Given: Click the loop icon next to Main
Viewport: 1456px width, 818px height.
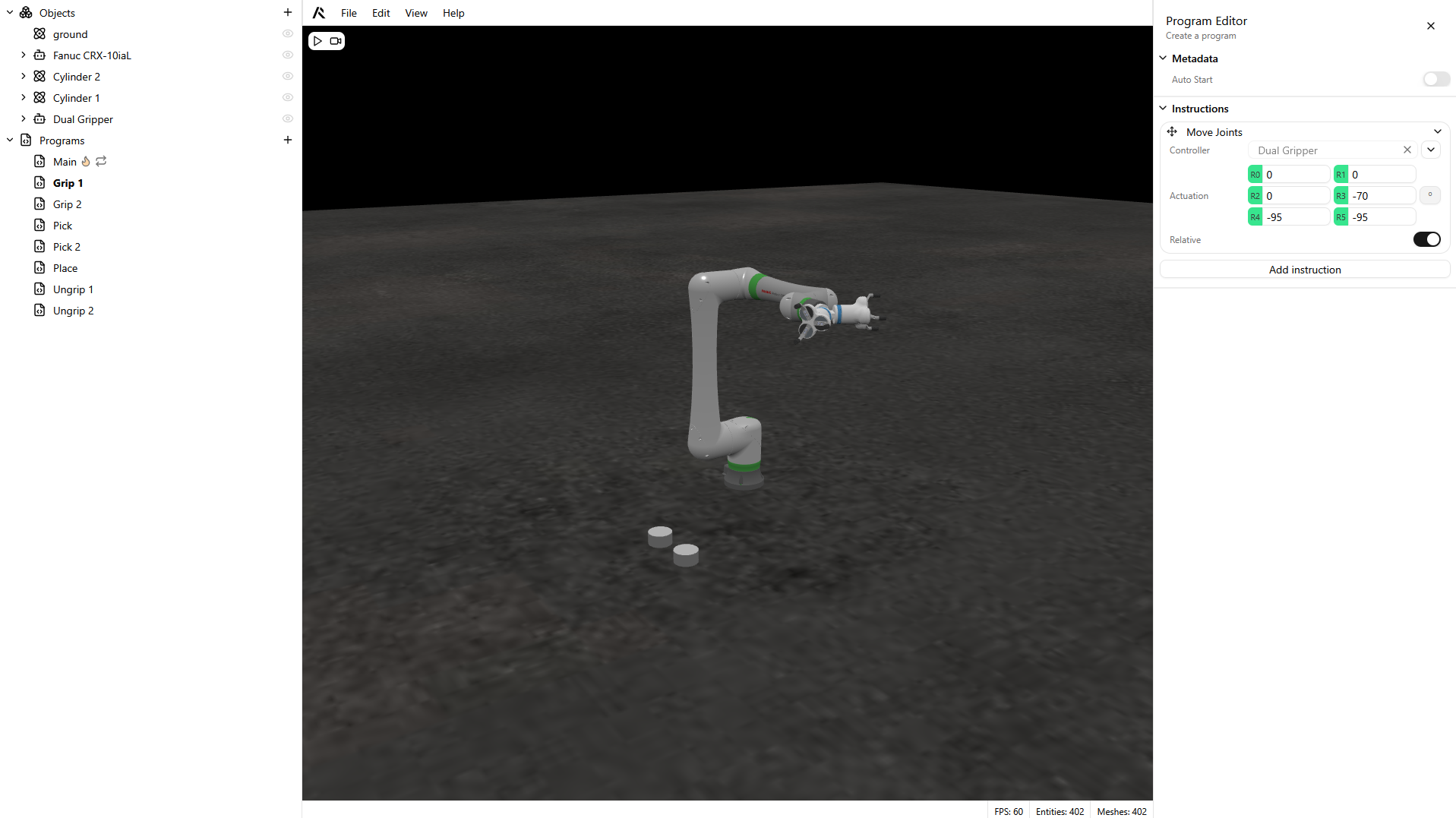Looking at the screenshot, I should click(x=101, y=162).
